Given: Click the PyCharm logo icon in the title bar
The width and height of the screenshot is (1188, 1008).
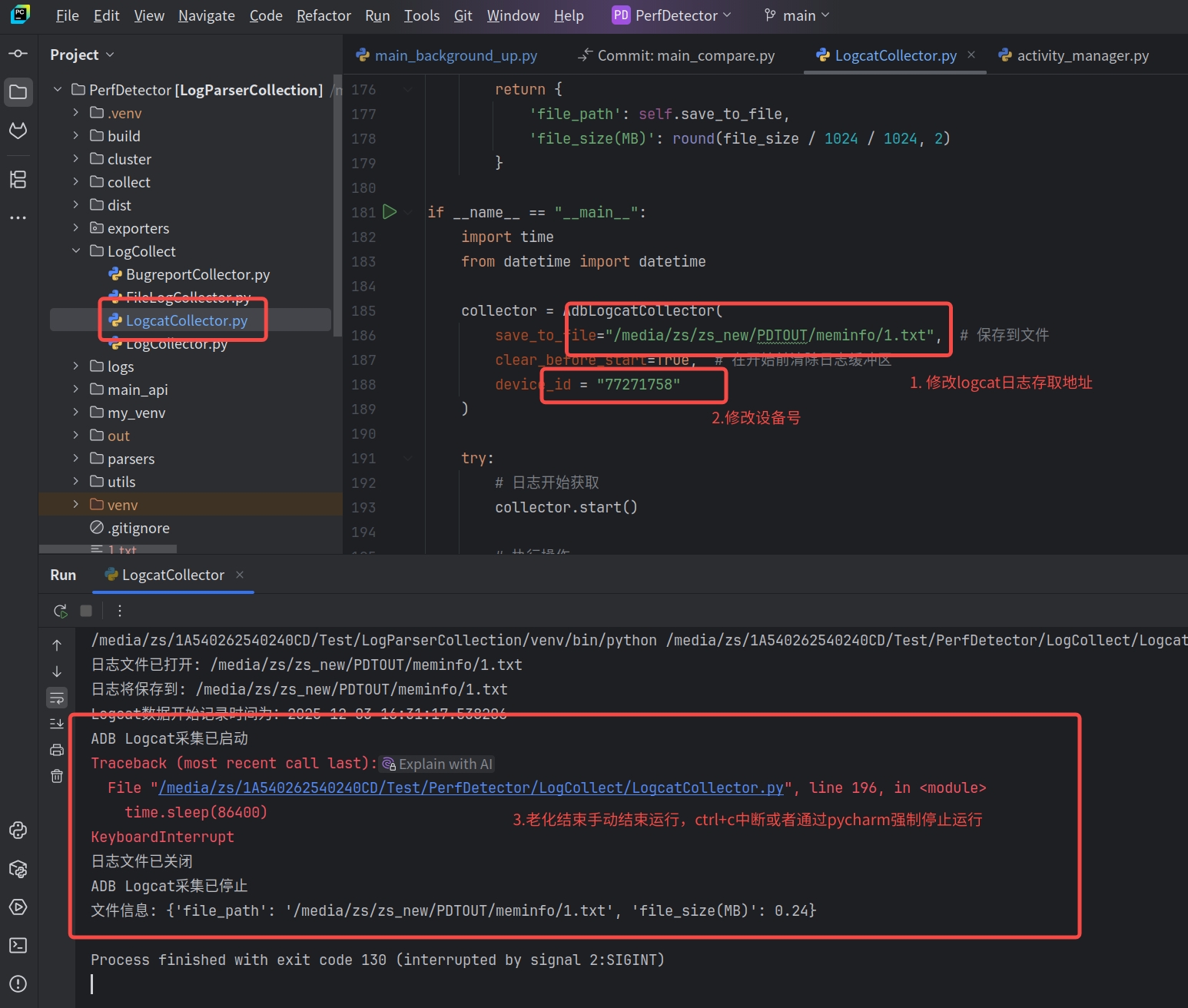Looking at the screenshot, I should [21, 15].
